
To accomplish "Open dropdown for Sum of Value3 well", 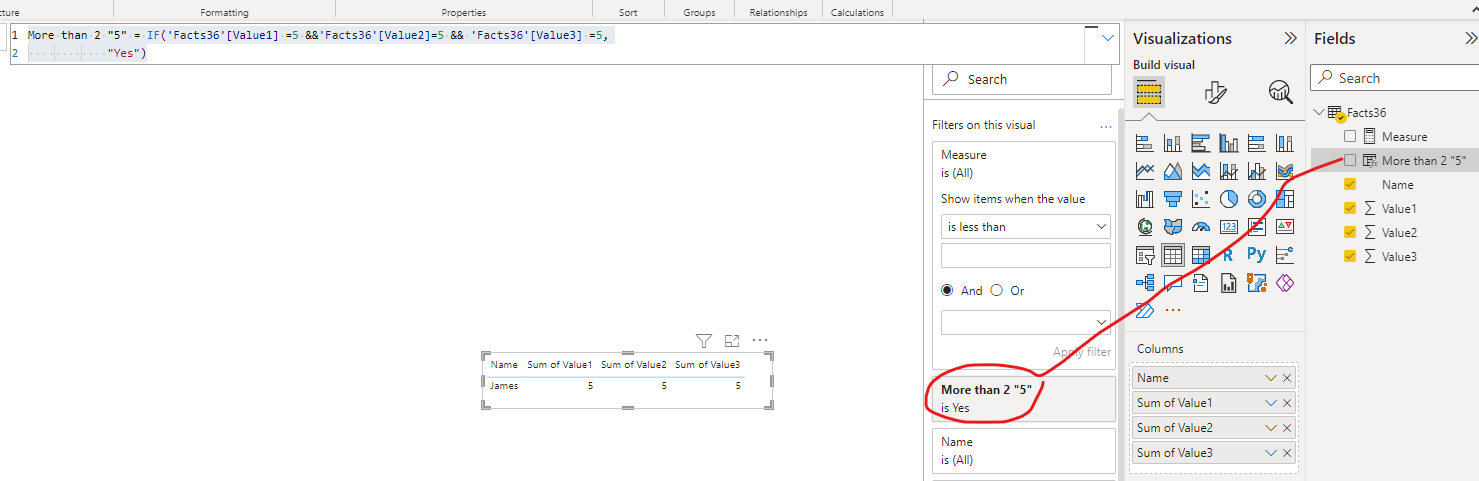I will pos(1271,453).
